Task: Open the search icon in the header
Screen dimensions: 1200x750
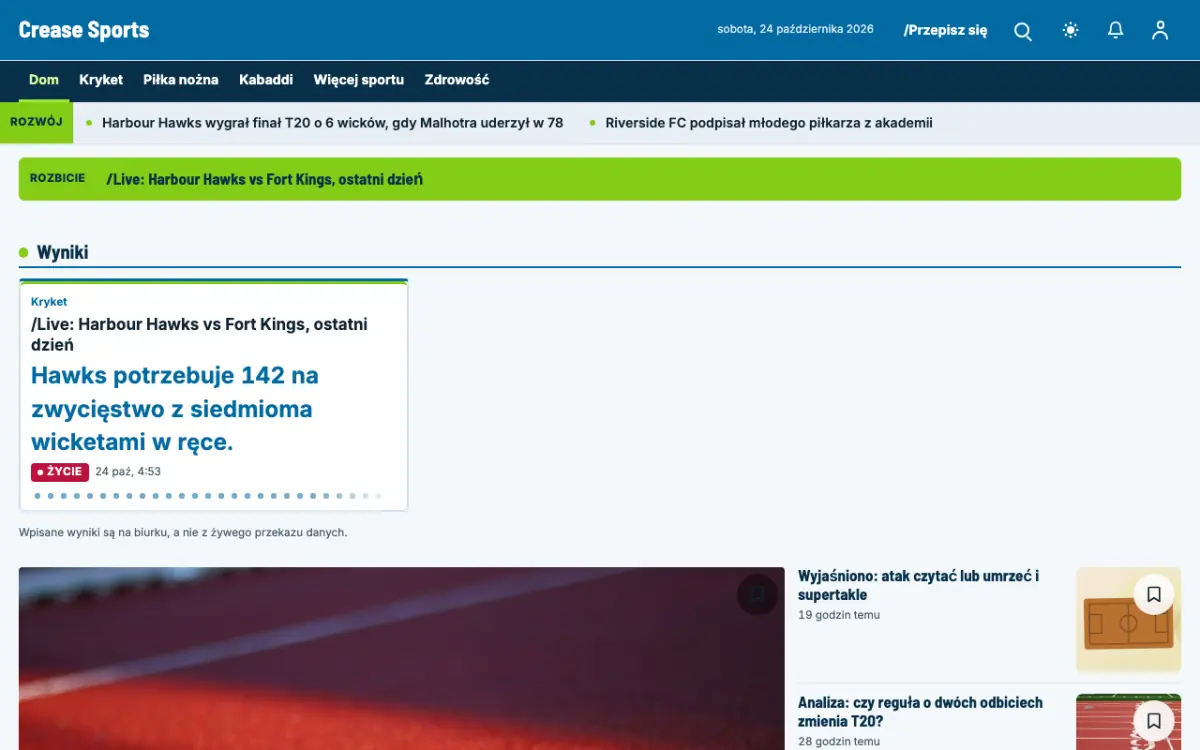Action: pyautogui.click(x=1023, y=31)
